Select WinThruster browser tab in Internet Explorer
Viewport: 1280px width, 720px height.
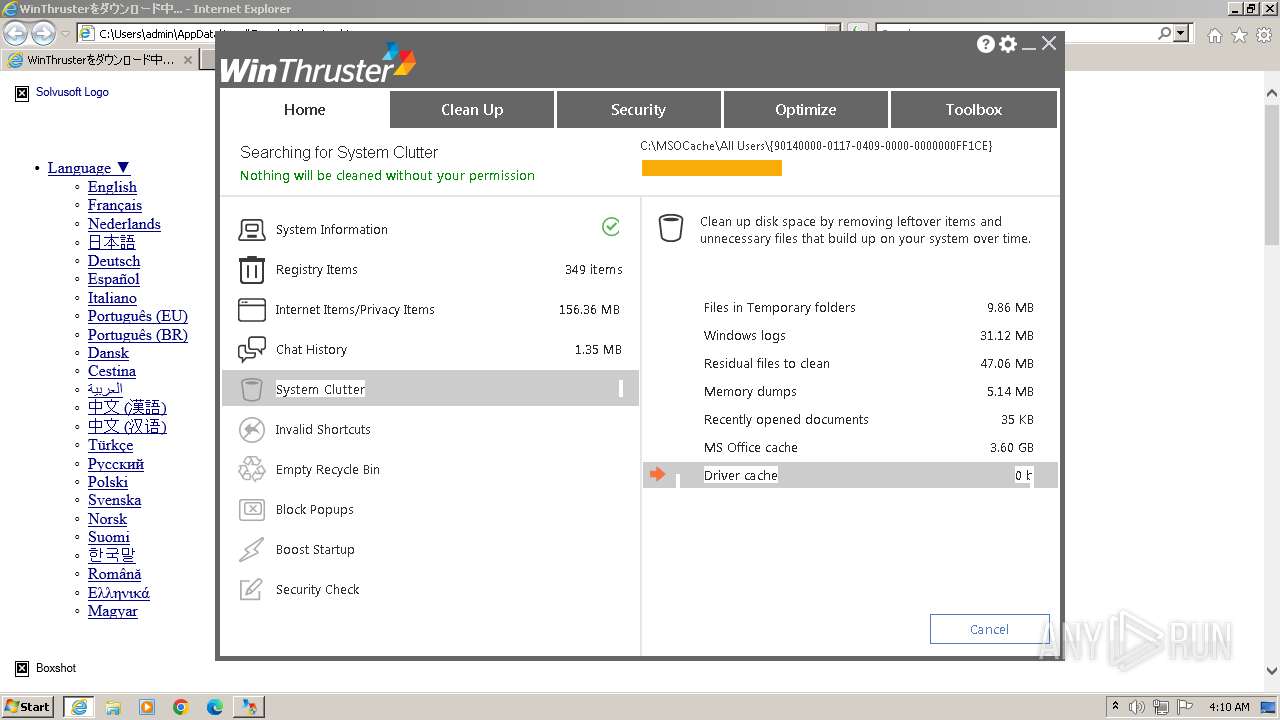(x=100, y=60)
